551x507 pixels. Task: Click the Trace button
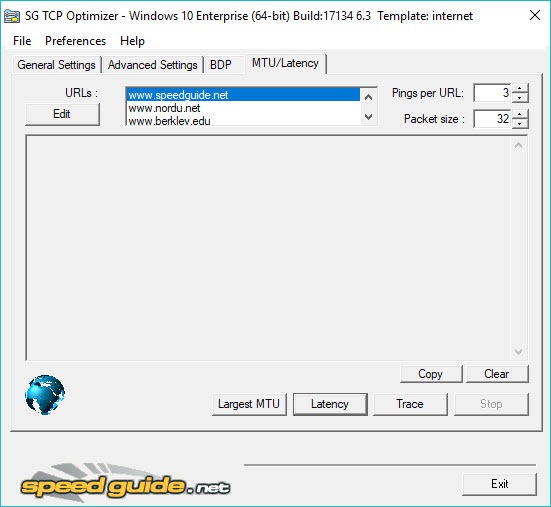click(x=410, y=404)
